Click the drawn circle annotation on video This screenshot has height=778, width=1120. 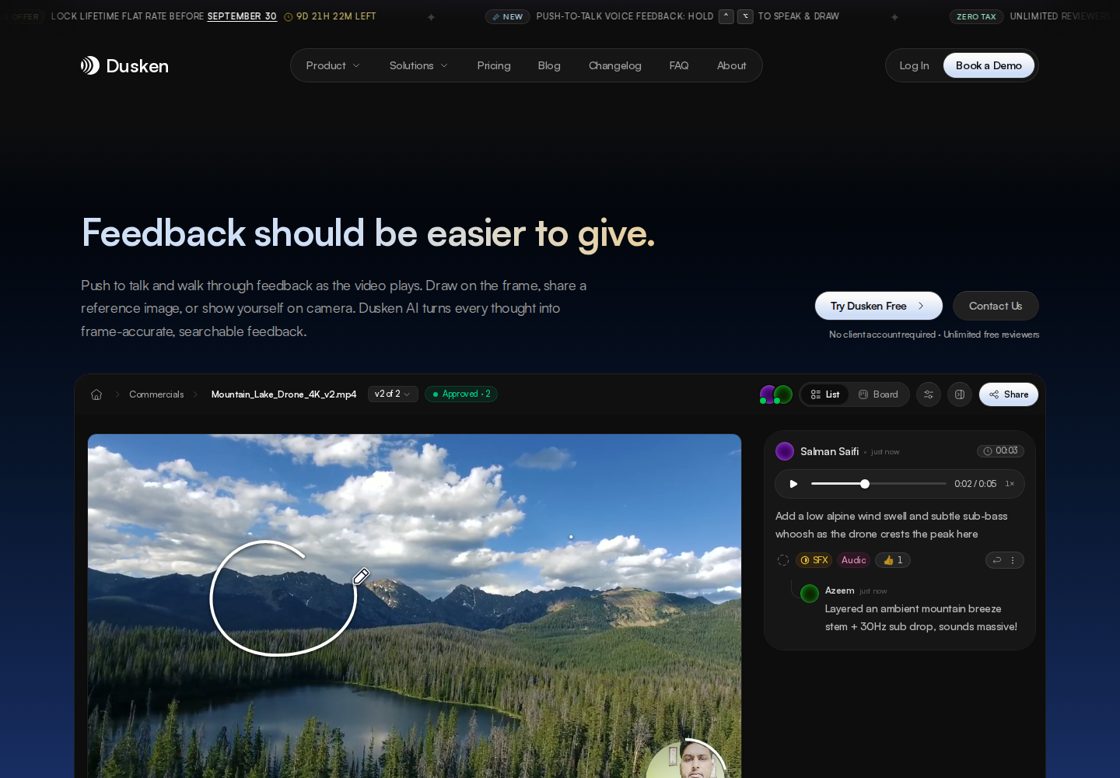click(283, 598)
